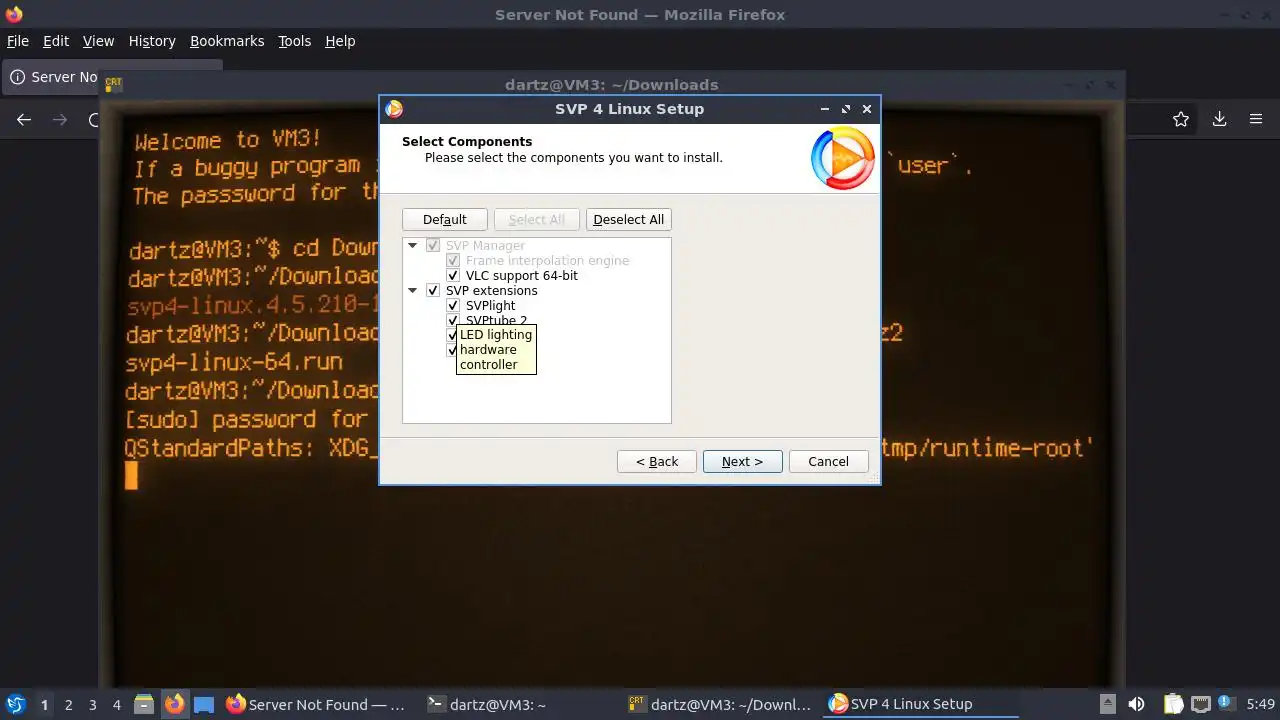This screenshot has width=1280, height=720.
Task: Click the network status tray icon
Action: pyautogui.click(x=1201, y=705)
